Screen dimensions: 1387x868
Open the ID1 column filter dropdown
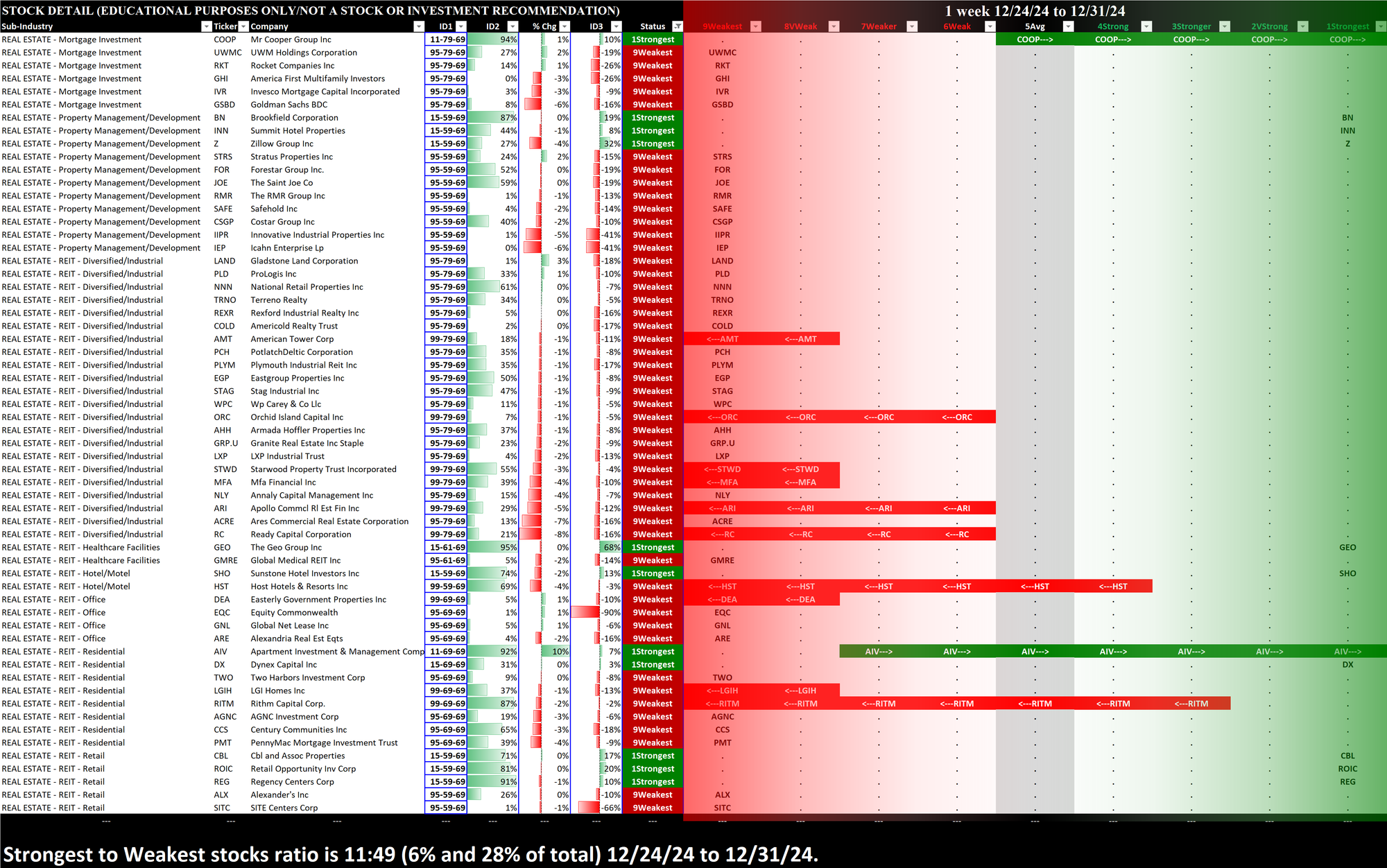(461, 26)
